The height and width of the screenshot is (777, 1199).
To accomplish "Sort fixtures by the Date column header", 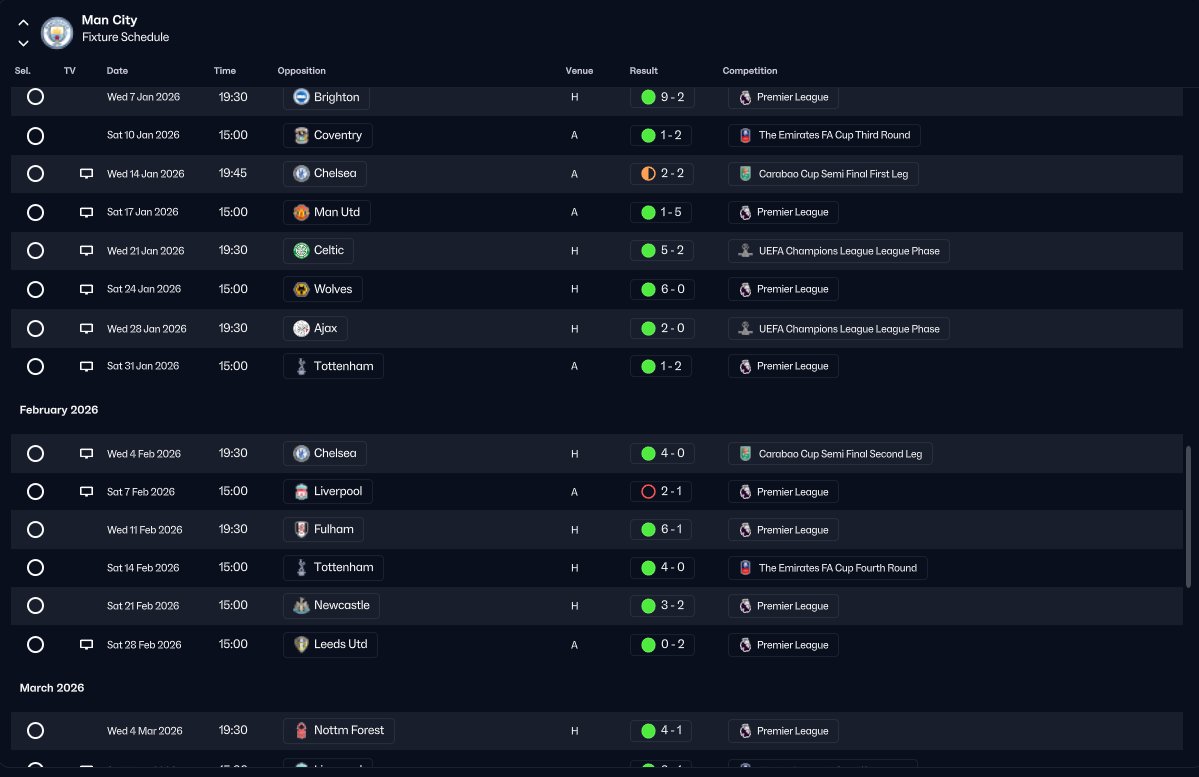I will pos(117,70).
